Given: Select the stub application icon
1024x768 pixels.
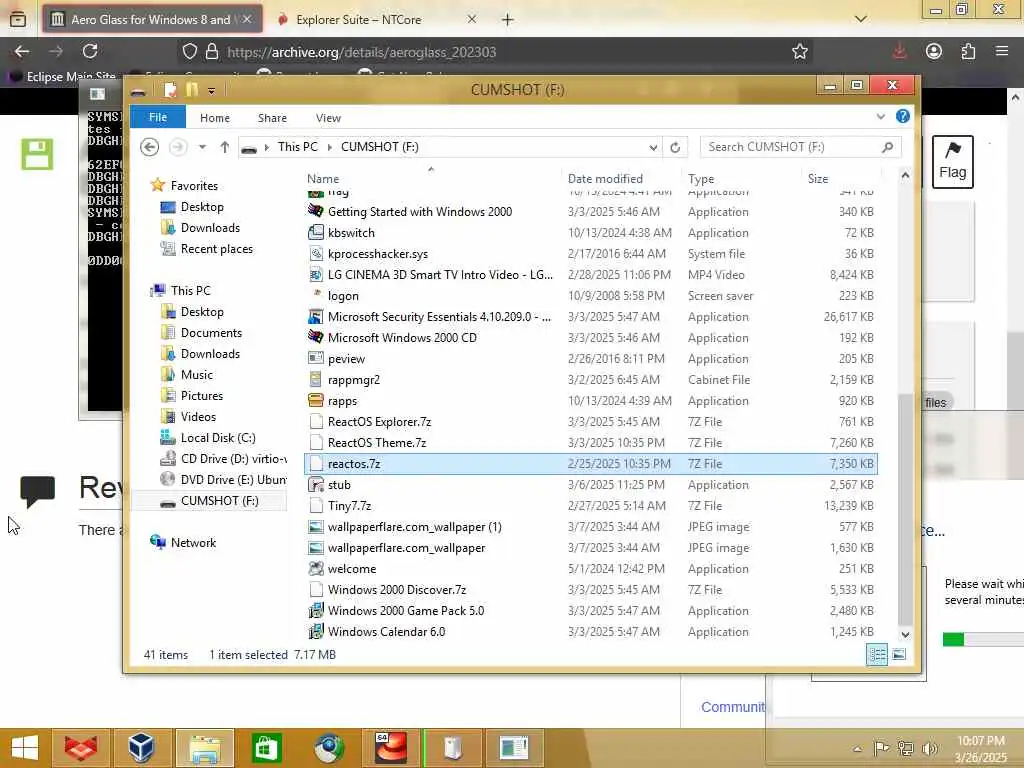Looking at the screenshot, I should tap(315, 485).
